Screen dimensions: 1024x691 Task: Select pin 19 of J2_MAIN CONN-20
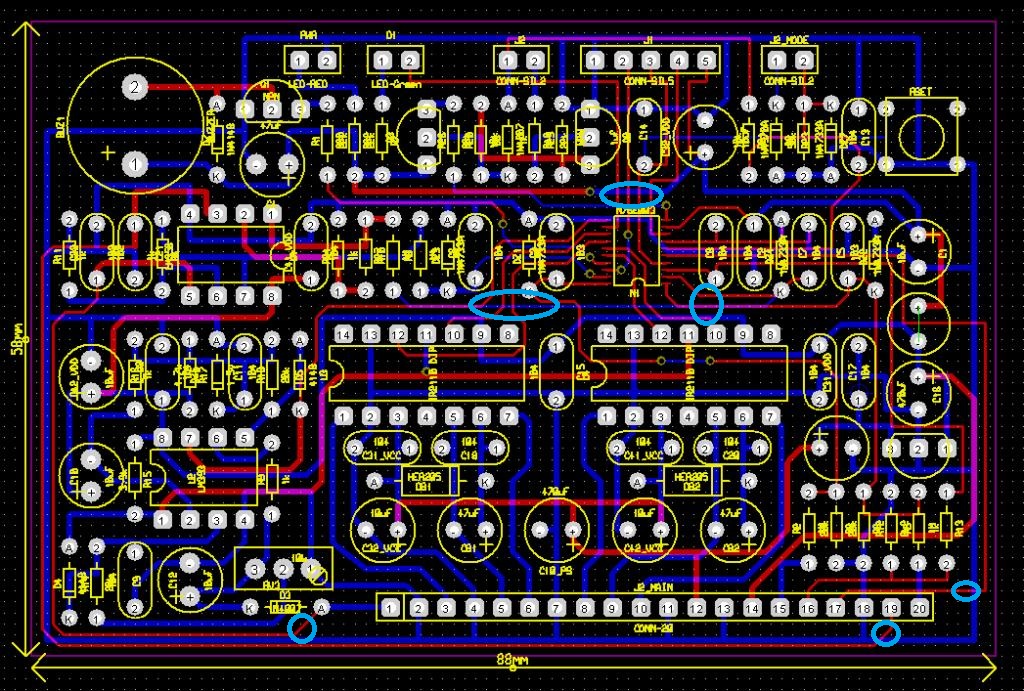click(x=891, y=609)
